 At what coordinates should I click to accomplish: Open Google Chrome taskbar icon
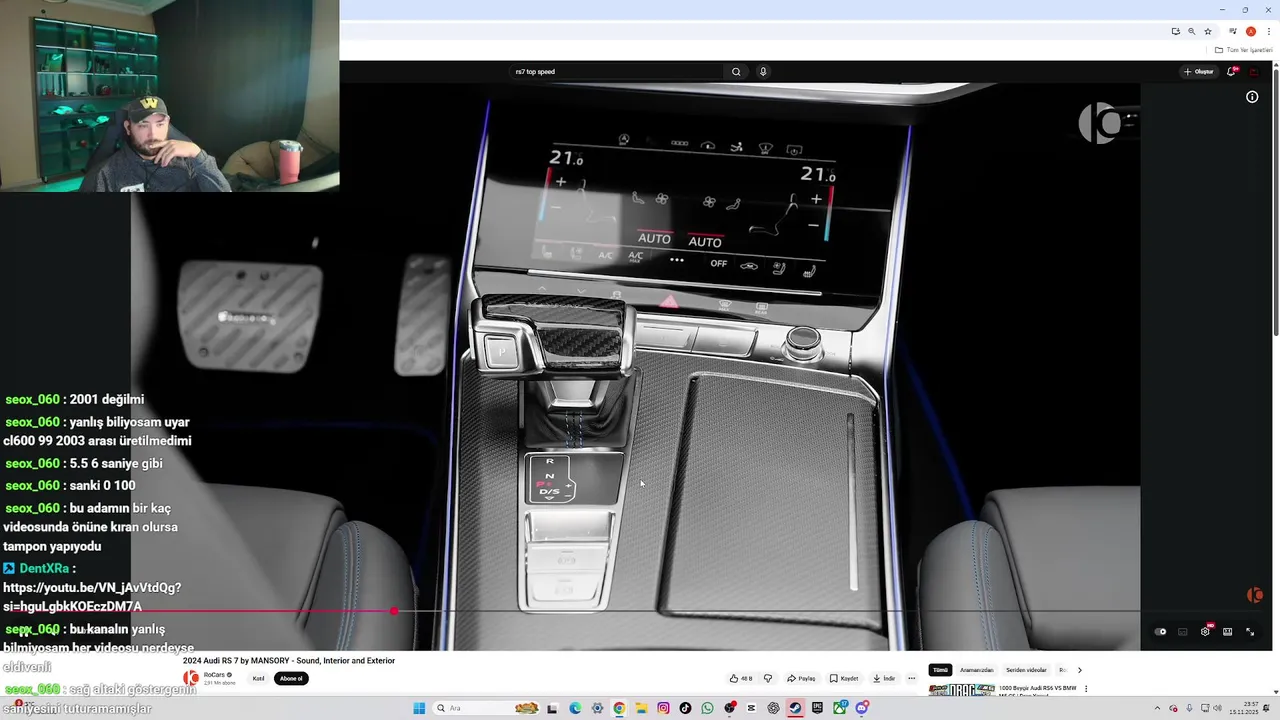(x=619, y=708)
